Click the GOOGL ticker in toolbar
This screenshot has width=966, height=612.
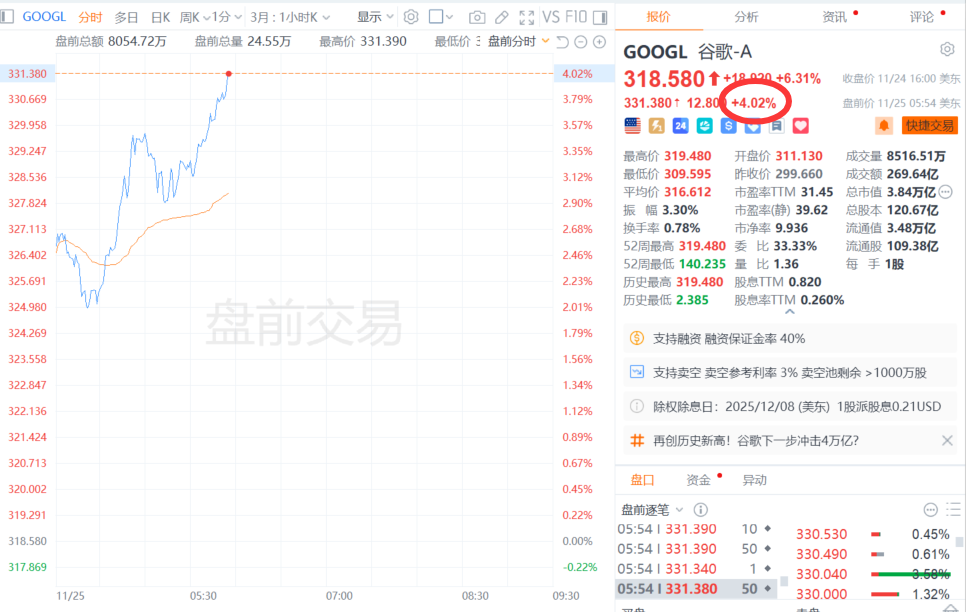pyautogui.click(x=44, y=17)
